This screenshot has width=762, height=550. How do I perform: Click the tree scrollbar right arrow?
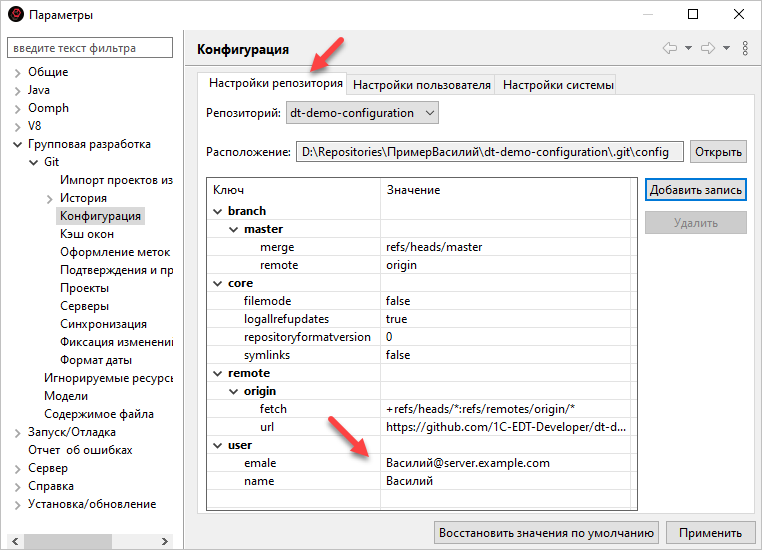coord(165,541)
